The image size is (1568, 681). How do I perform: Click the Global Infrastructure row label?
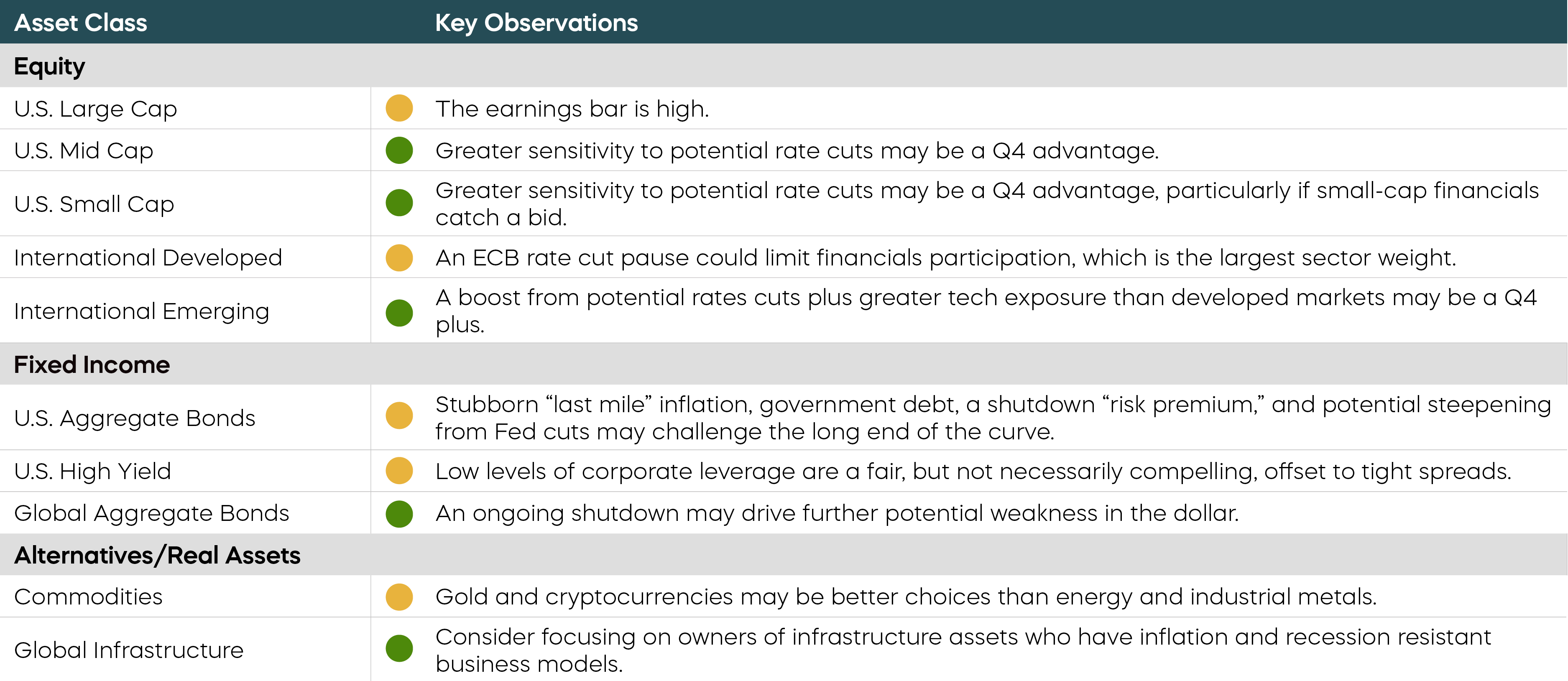point(128,650)
